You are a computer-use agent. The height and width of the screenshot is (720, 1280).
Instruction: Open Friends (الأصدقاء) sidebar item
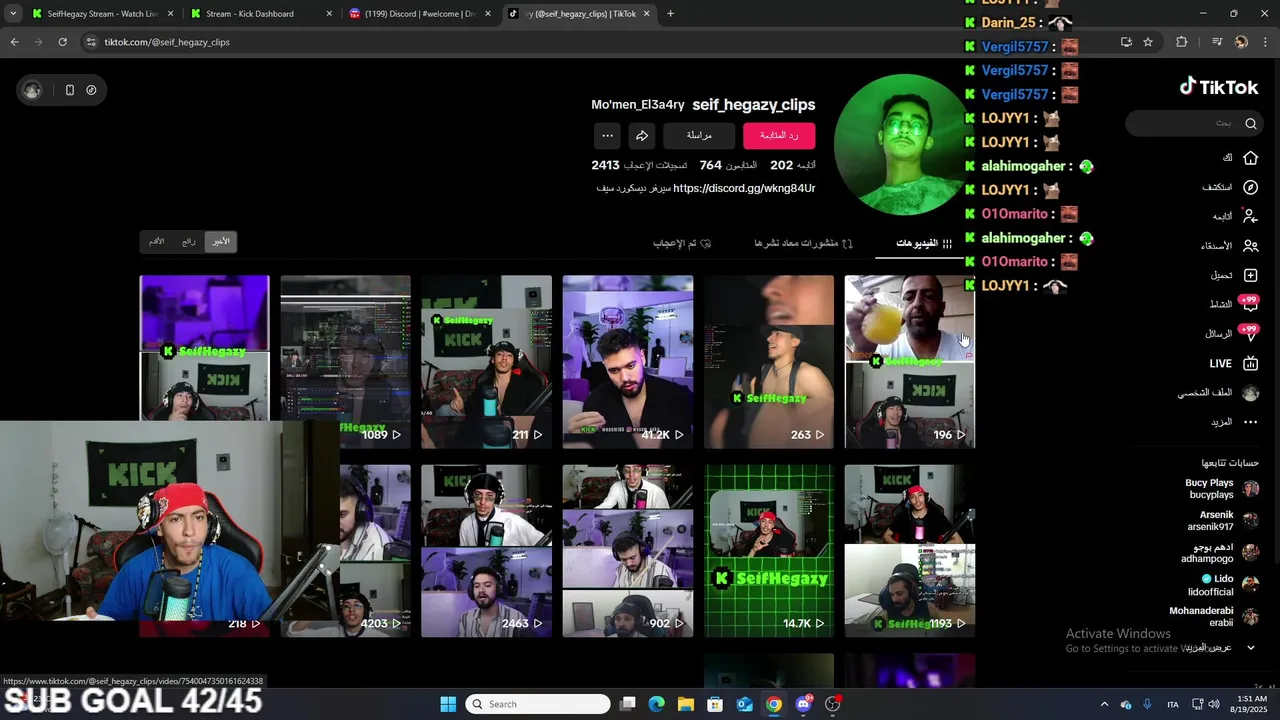1230,245
